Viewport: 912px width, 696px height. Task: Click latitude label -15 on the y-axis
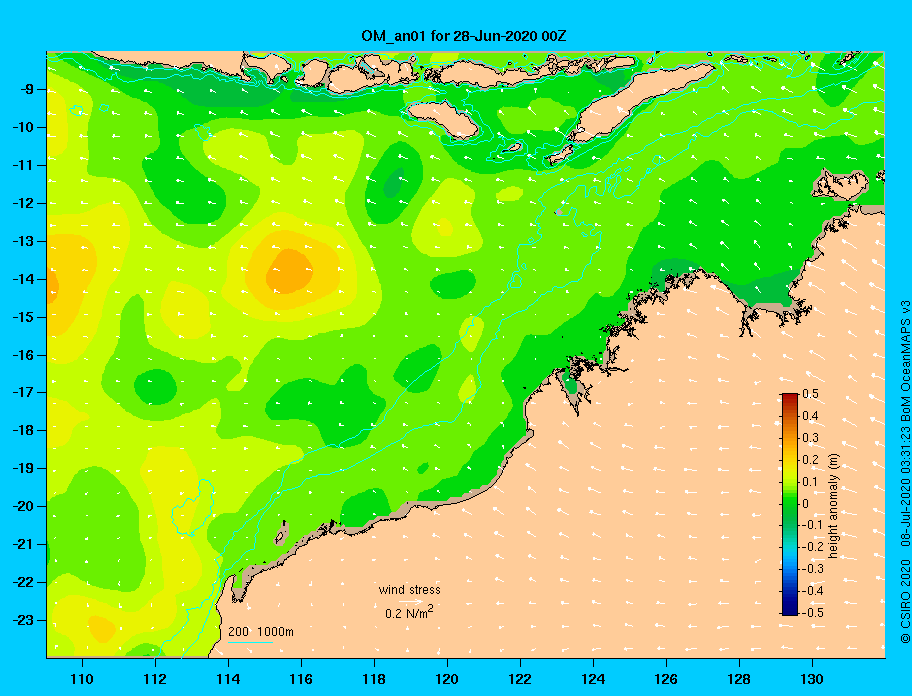(24, 317)
